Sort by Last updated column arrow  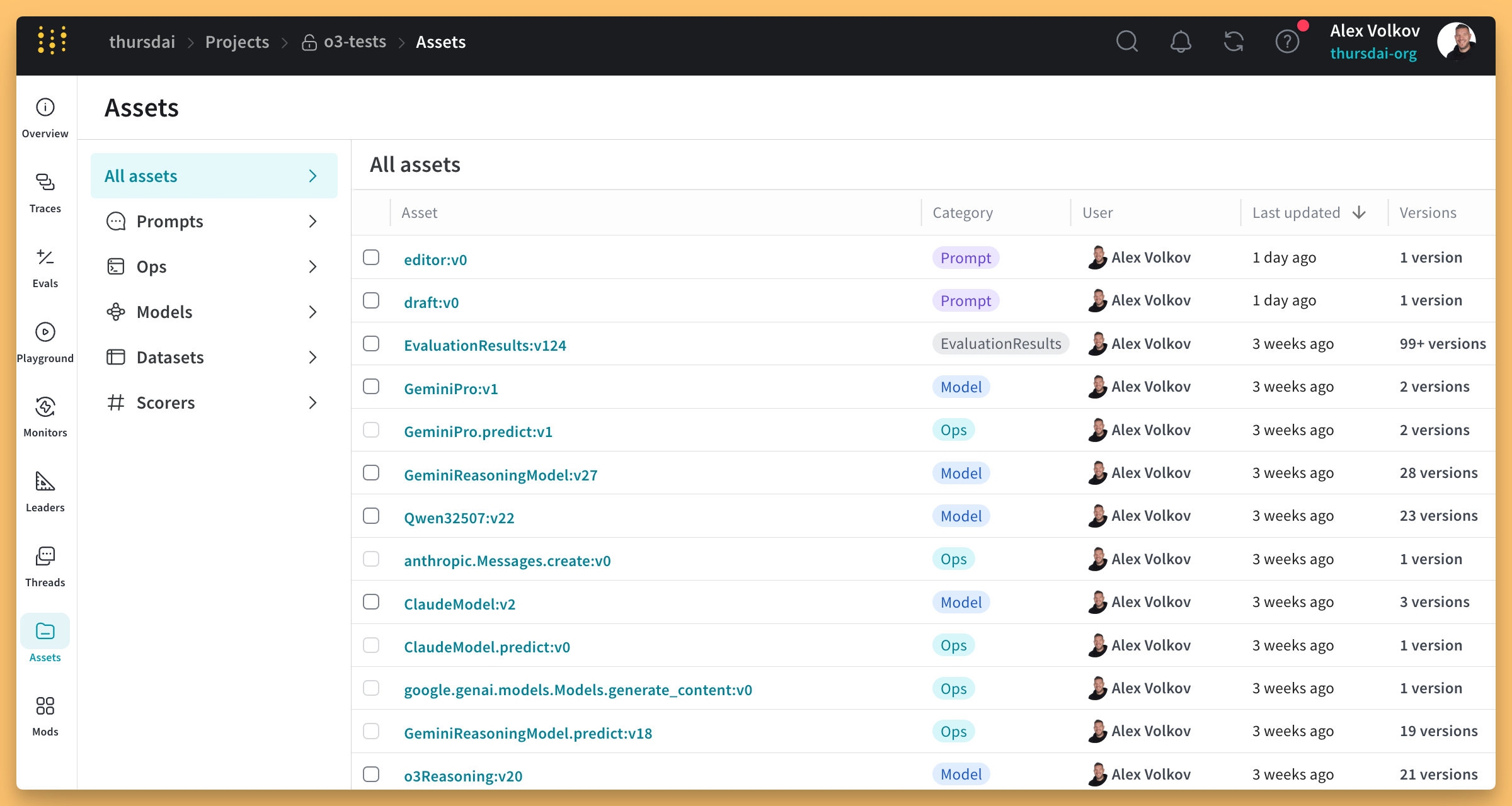pyautogui.click(x=1359, y=213)
